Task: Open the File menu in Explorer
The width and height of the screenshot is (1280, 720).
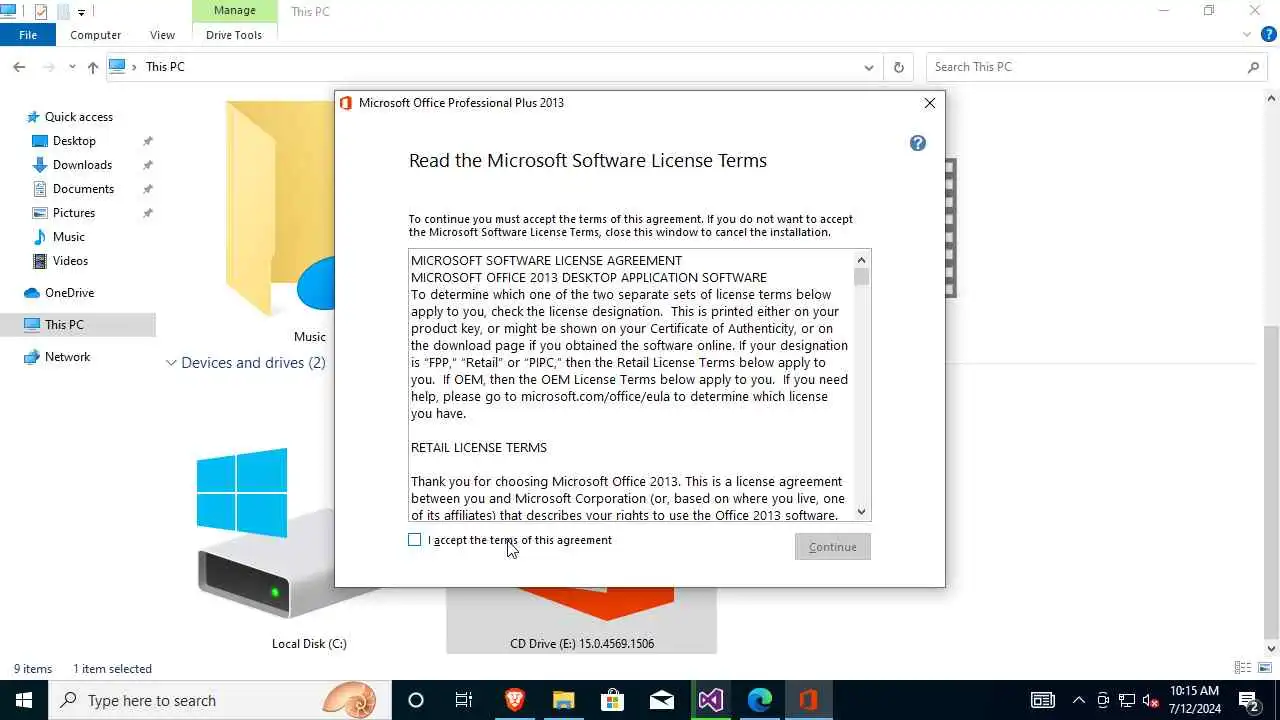Action: pyautogui.click(x=28, y=35)
